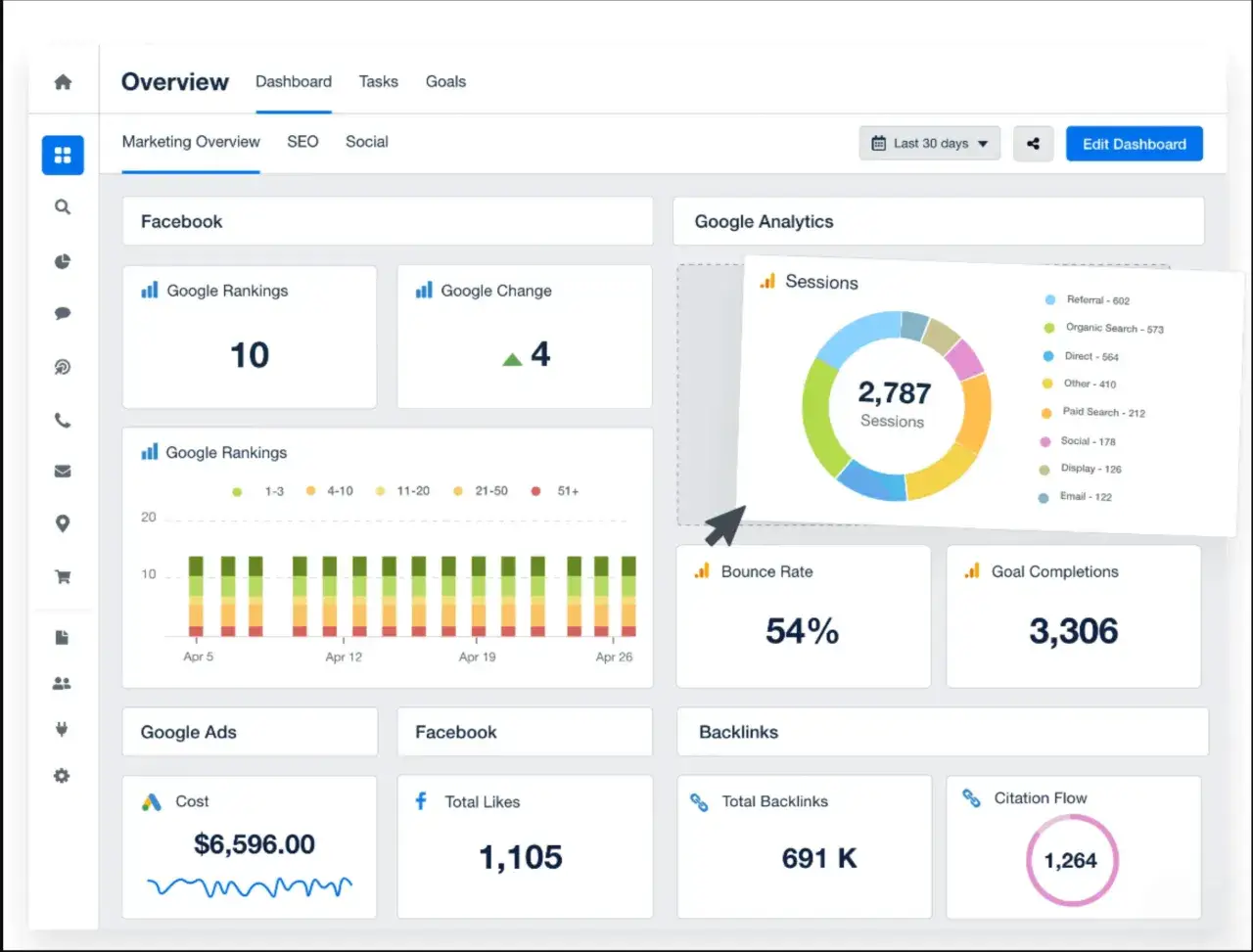1253x952 pixels.
Task: Click the Direct - 564 legend entry
Action: [1081, 357]
